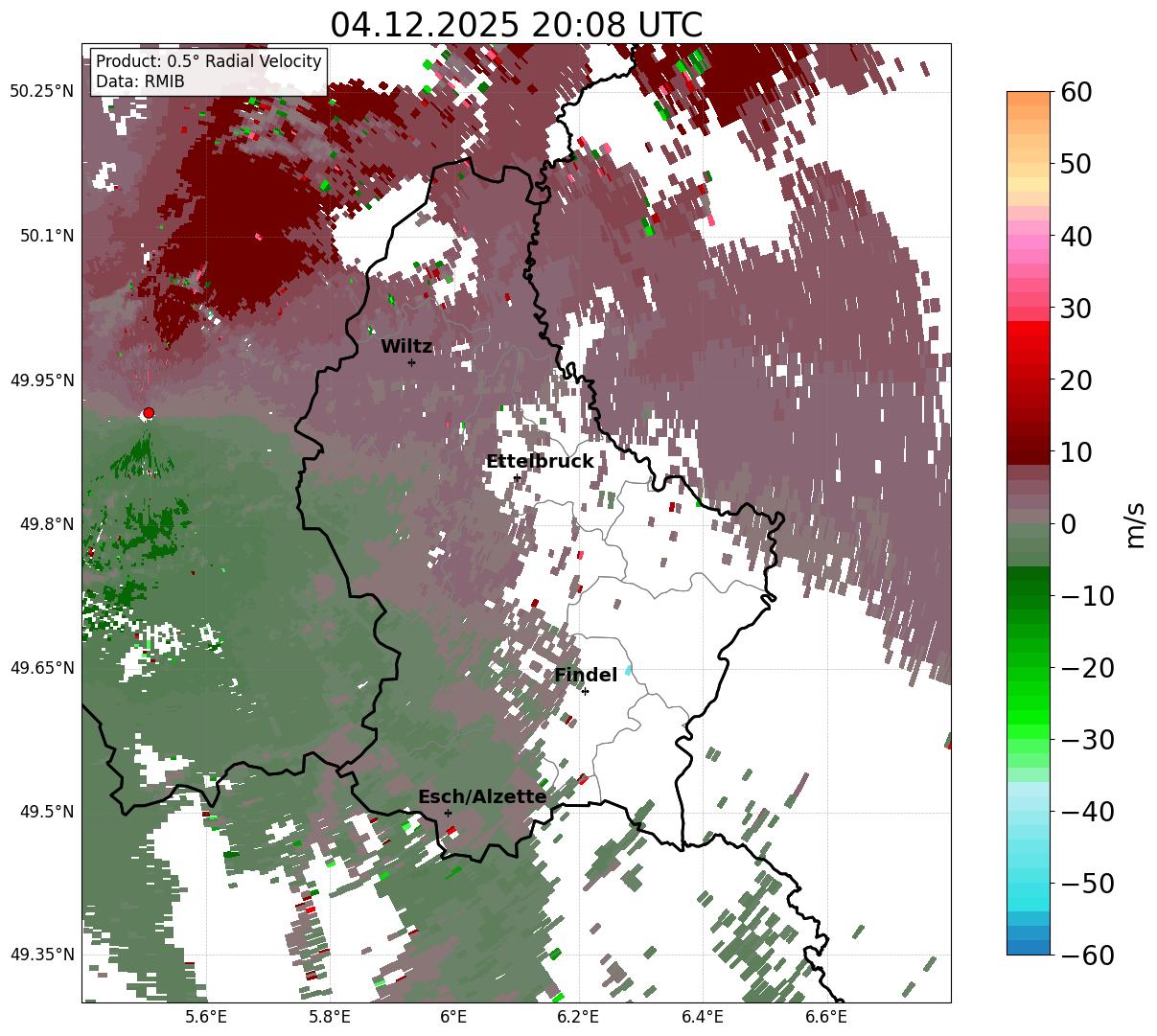Click the colorbar tick label 0
Screen dimensions: 1157x1036
[x=1068, y=523]
